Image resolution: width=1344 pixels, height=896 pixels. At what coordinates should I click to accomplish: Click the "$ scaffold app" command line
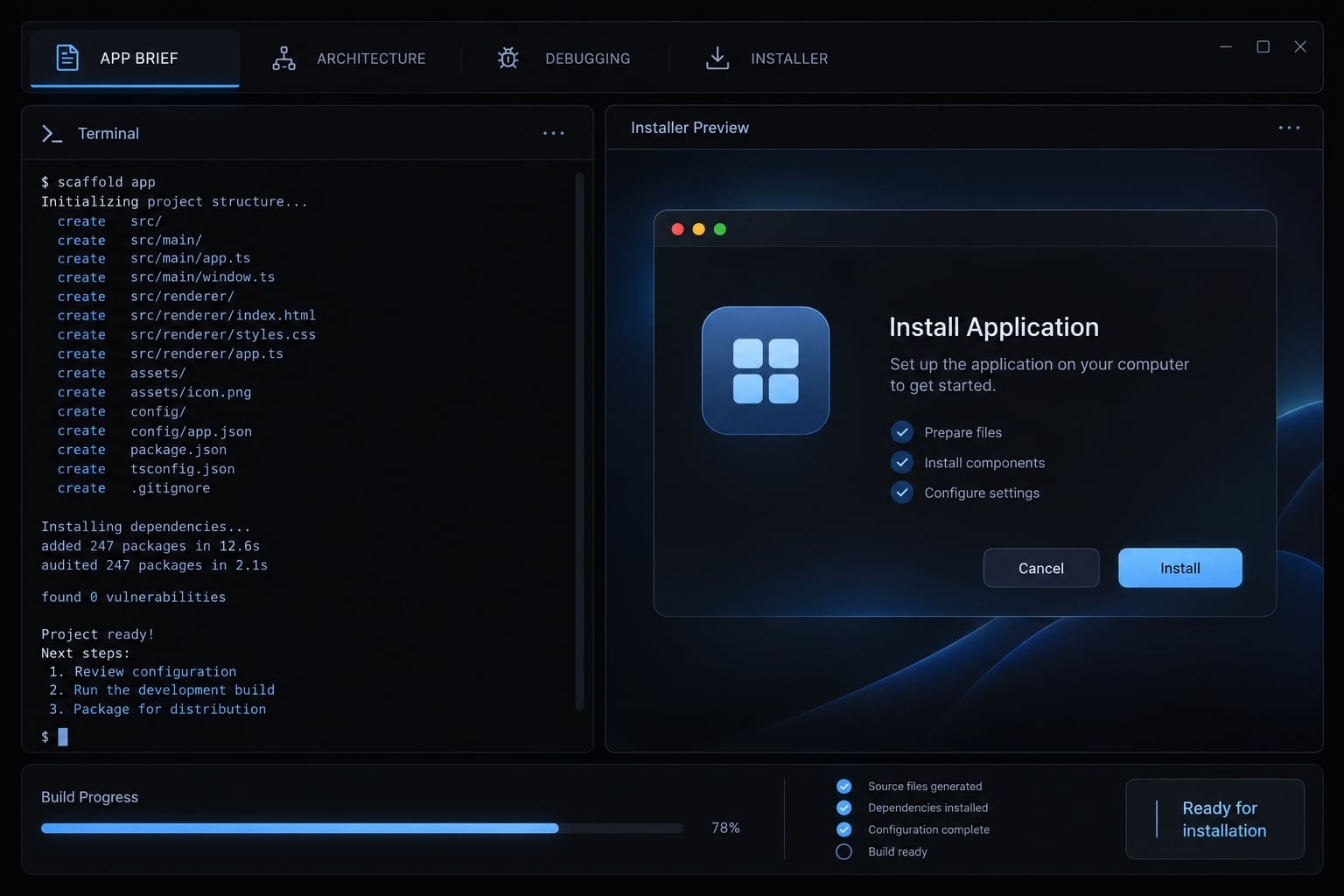(98, 182)
